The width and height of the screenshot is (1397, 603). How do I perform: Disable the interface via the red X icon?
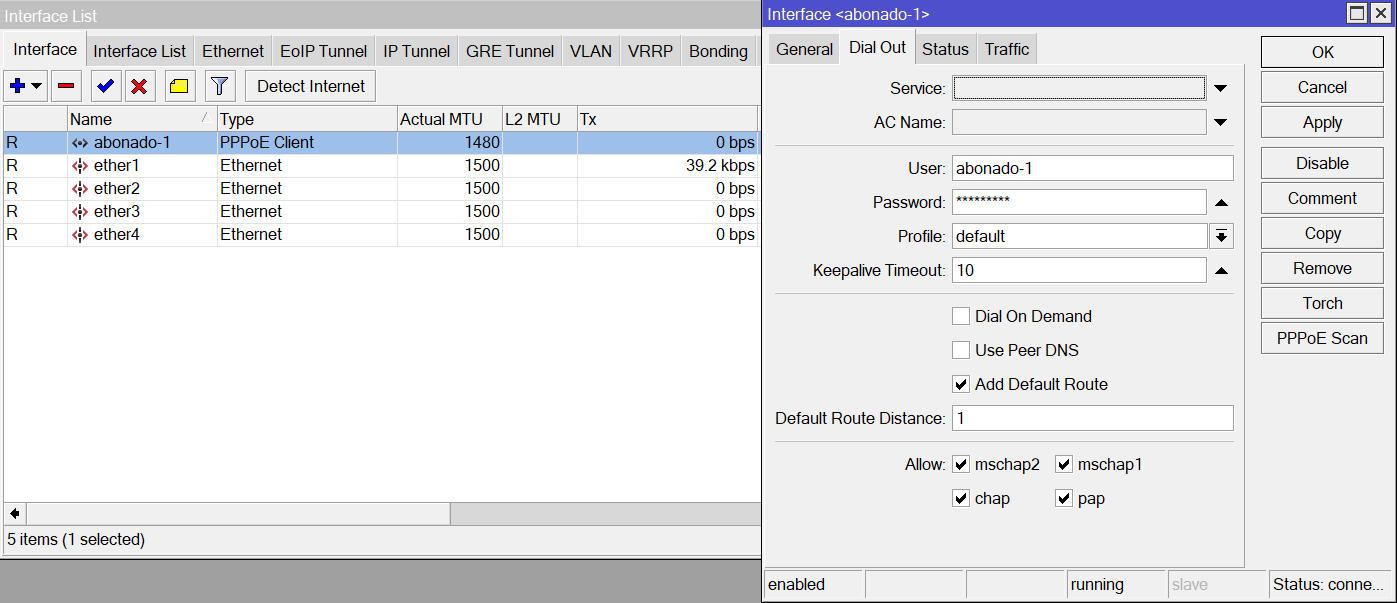pos(140,85)
